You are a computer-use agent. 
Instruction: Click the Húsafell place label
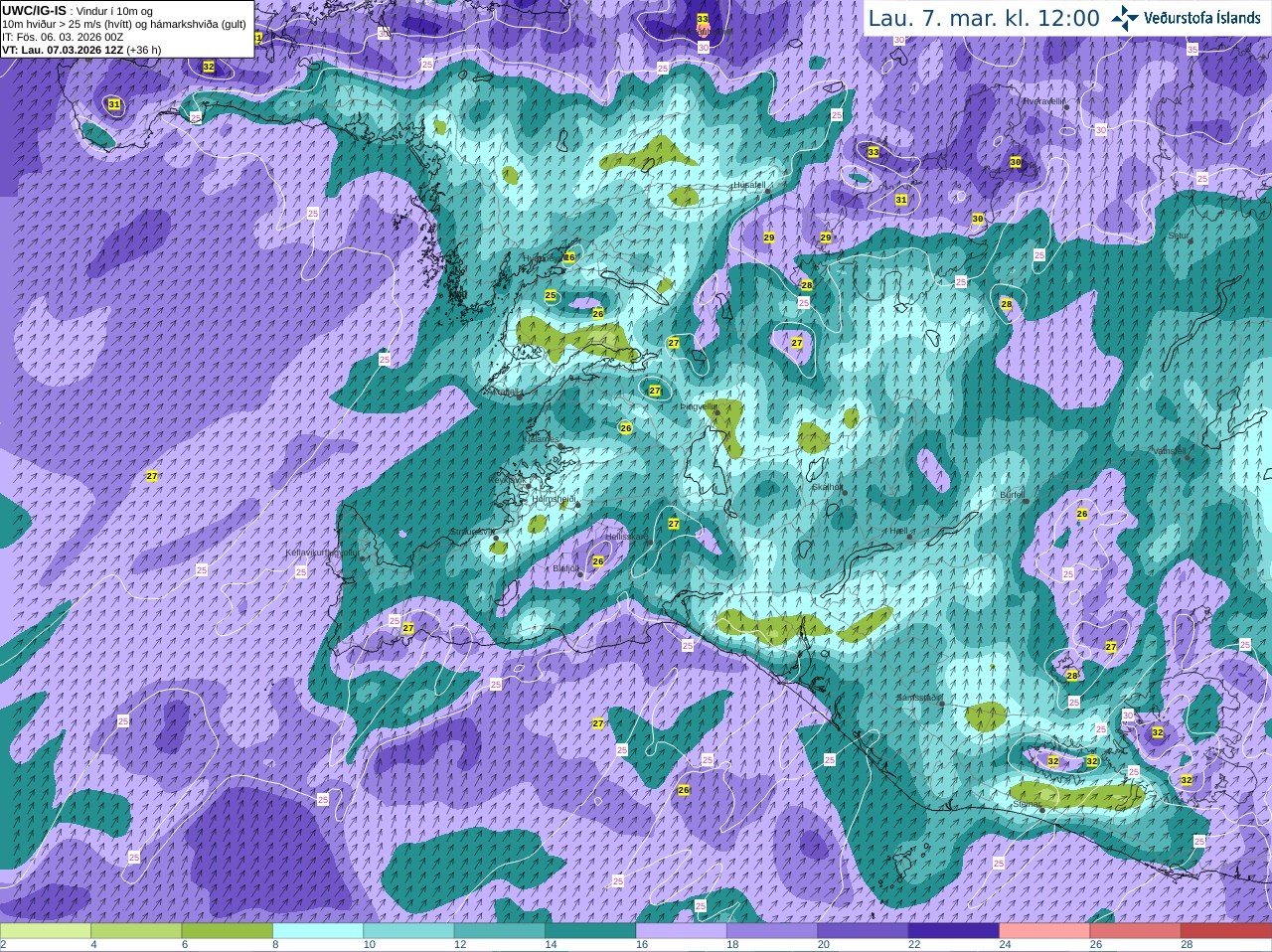[x=748, y=185]
